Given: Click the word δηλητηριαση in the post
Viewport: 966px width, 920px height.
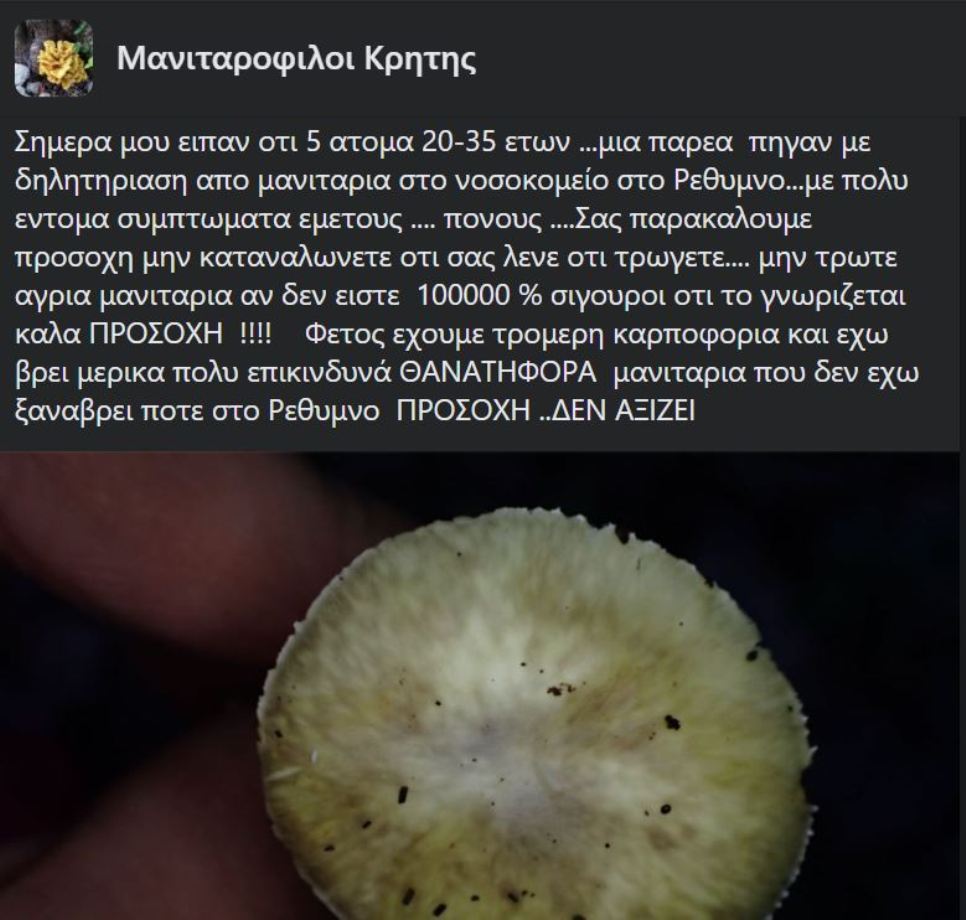Looking at the screenshot, I should point(100,182).
